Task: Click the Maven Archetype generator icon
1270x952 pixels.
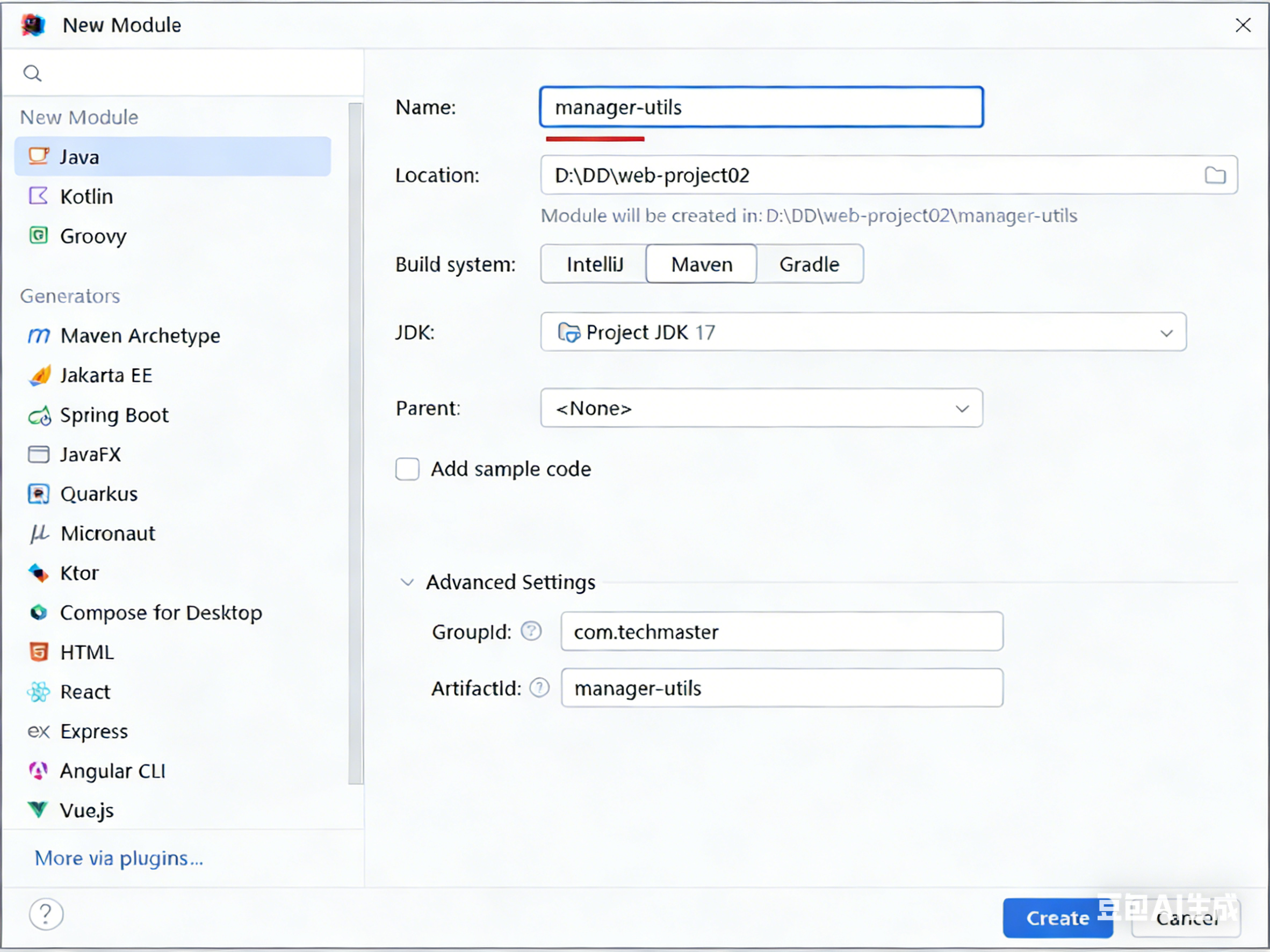Action: [39, 336]
